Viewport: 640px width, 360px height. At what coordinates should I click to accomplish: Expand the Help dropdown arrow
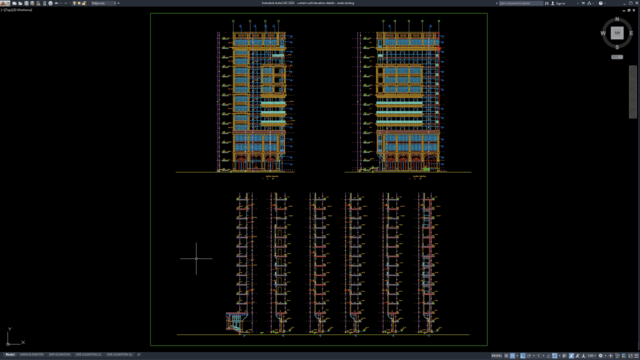coord(605,3)
